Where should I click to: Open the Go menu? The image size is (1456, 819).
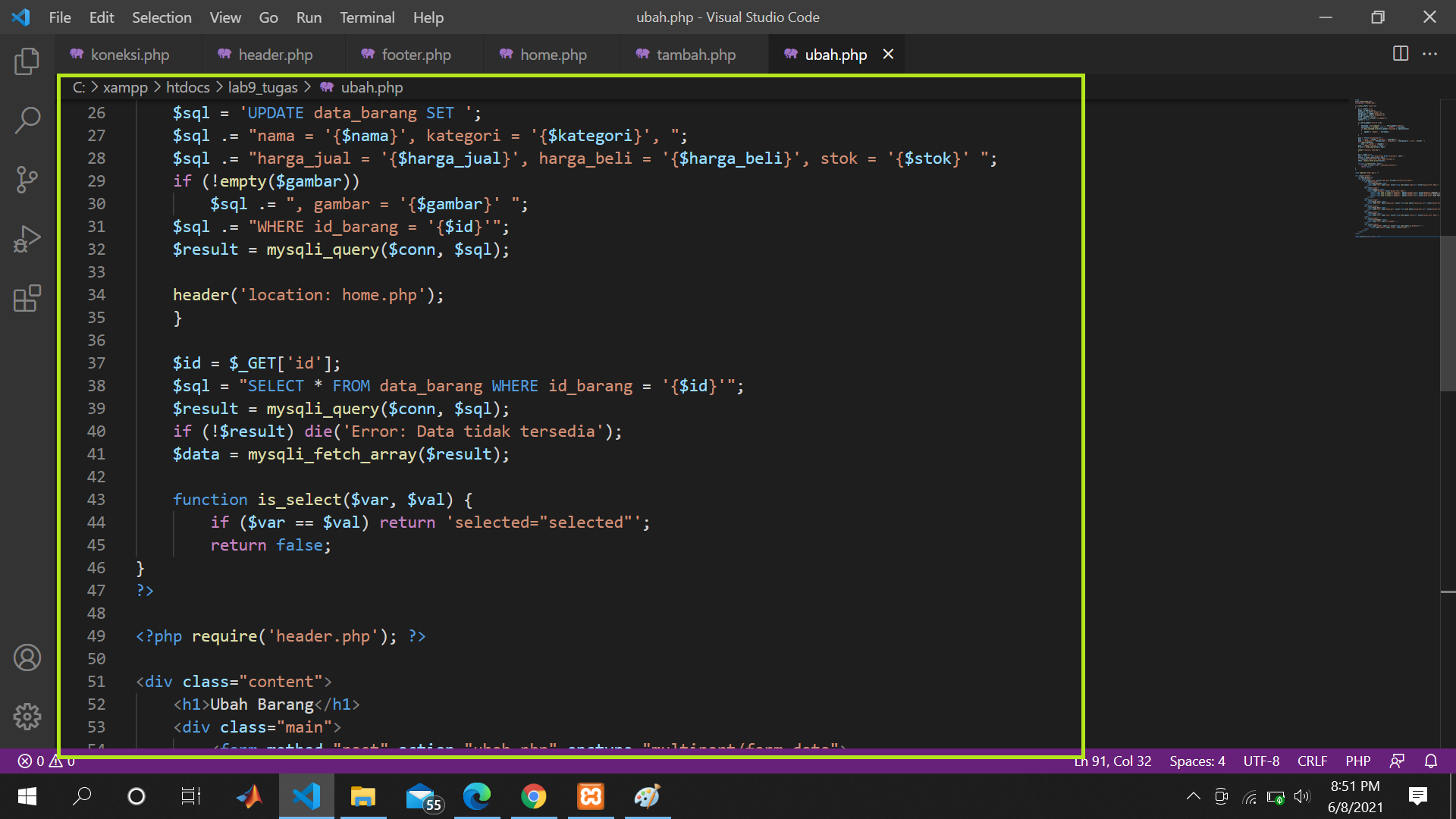click(268, 17)
